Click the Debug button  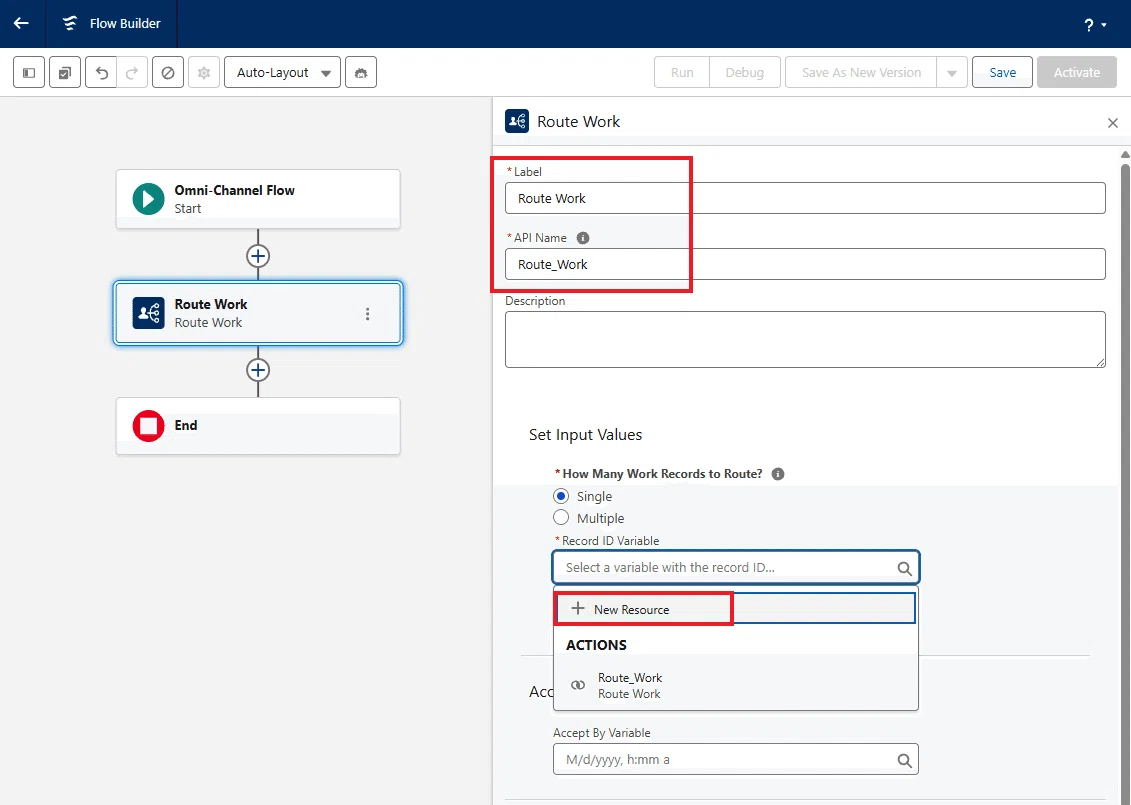[x=744, y=72]
